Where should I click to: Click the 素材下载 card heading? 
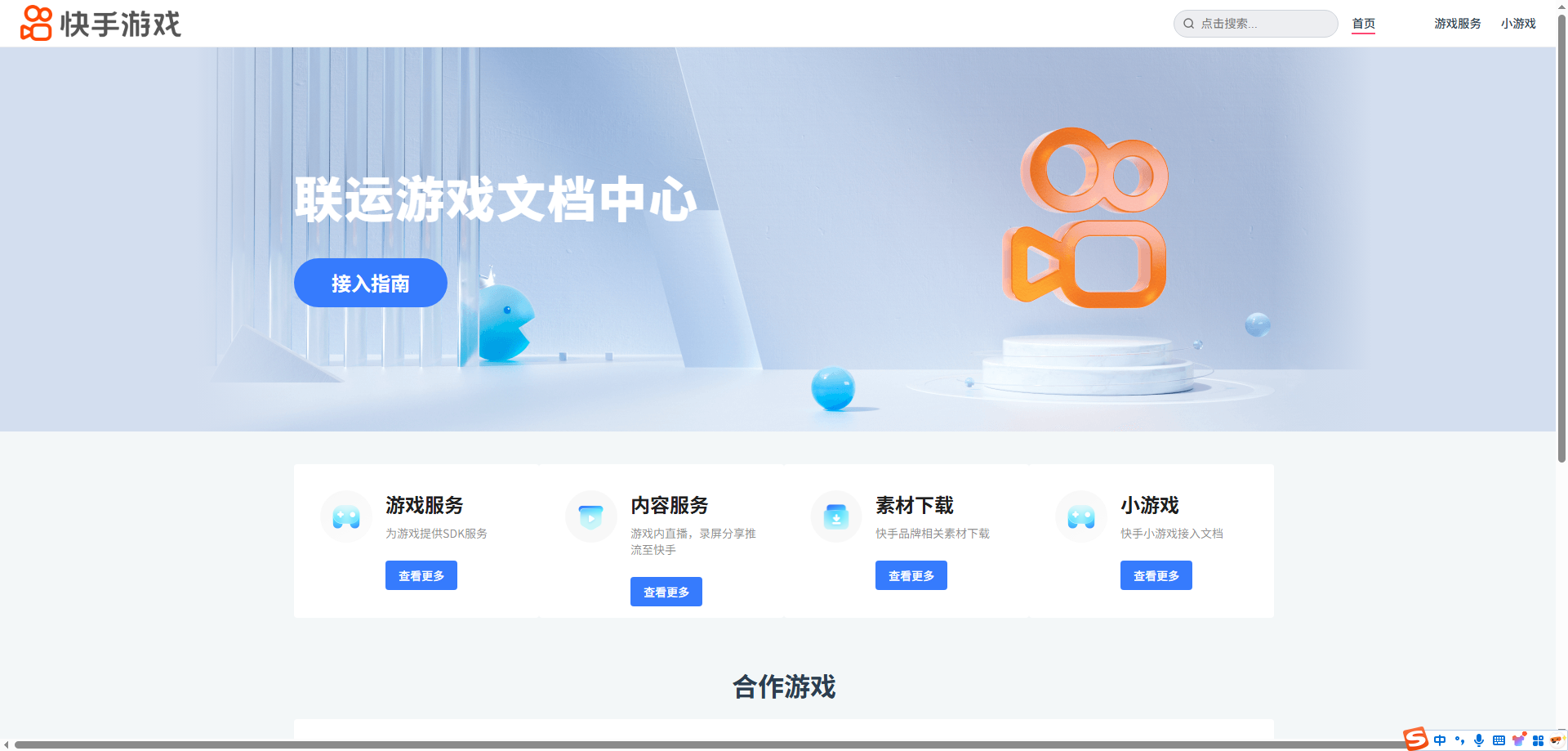click(915, 505)
